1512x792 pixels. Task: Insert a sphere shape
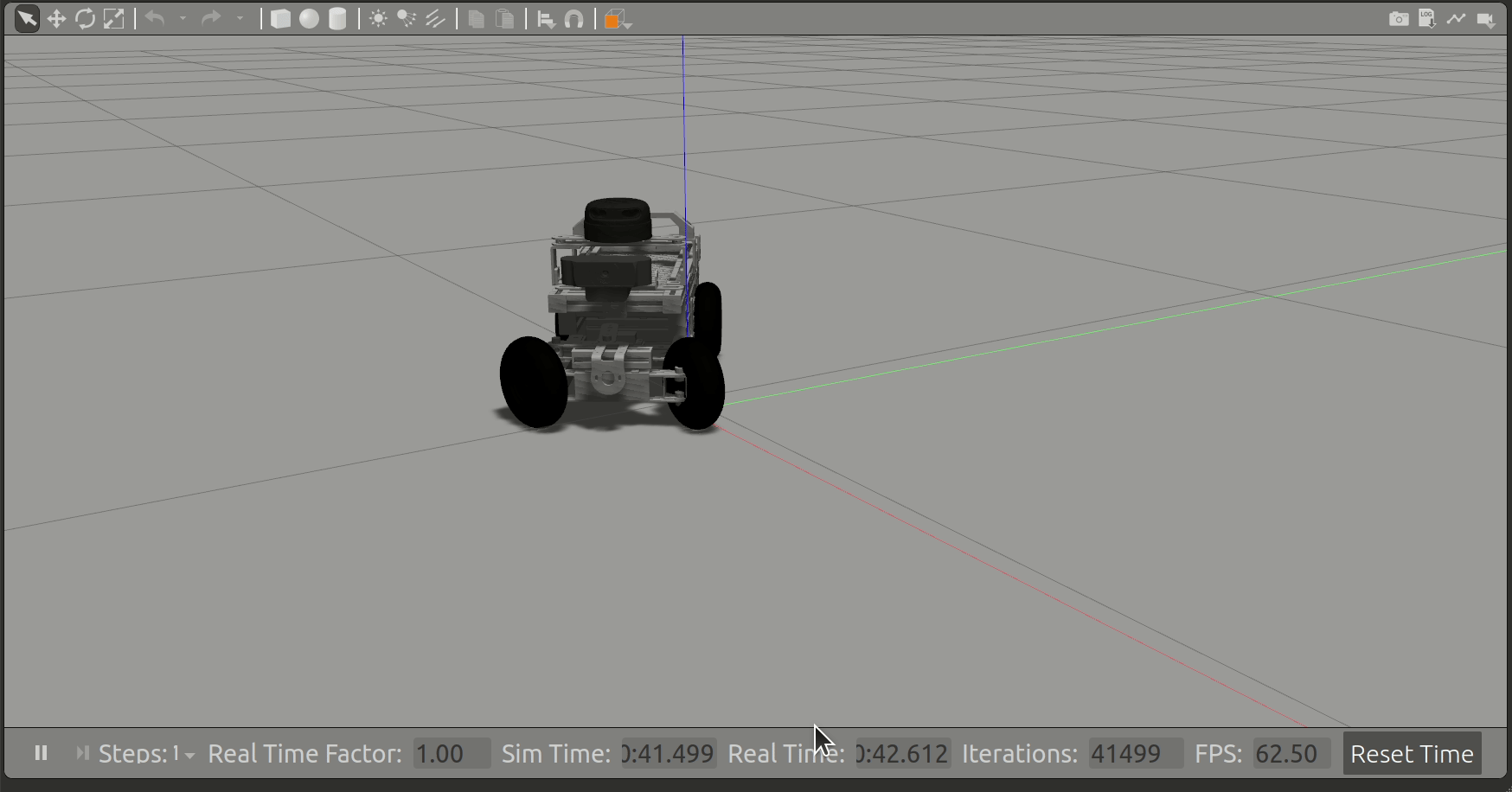point(309,19)
